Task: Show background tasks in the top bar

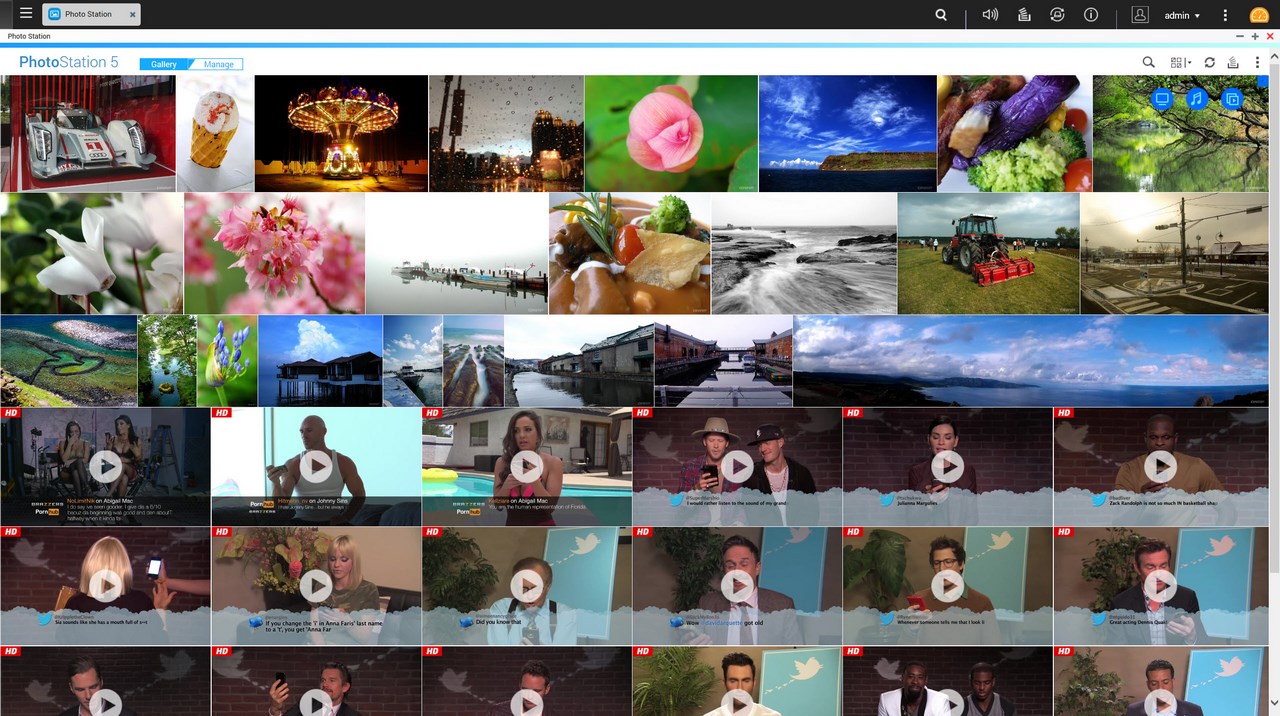Action: point(1024,15)
